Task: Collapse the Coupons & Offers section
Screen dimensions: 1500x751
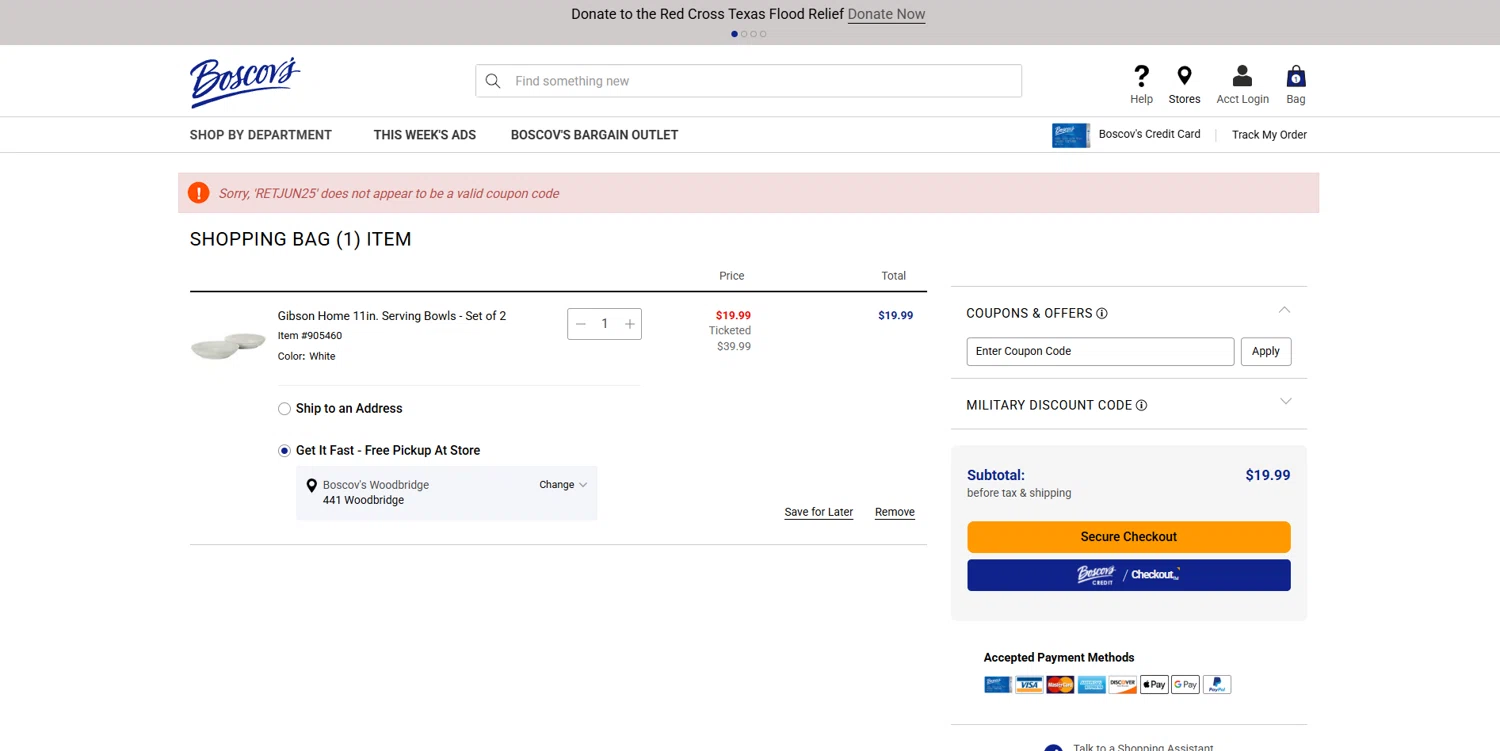Action: click(1285, 310)
